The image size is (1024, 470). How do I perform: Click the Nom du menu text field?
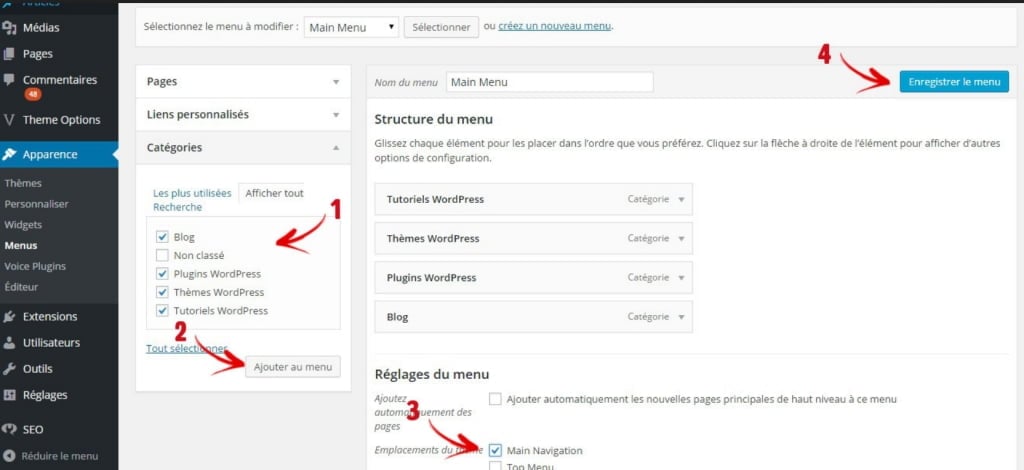(550, 82)
